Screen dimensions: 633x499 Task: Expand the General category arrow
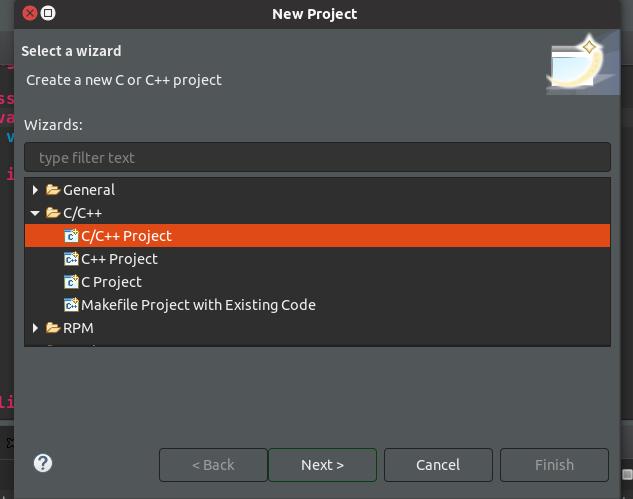pyautogui.click(x=36, y=190)
